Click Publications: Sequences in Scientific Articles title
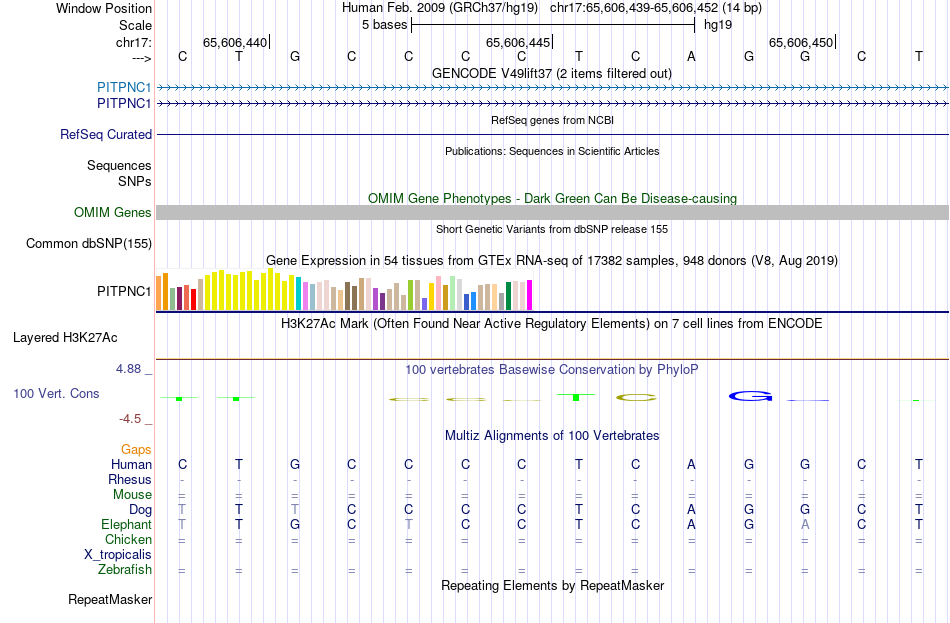Image resolution: width=950 pixels, height=623 pixels. pyautogui.click(x=552, y=151)
